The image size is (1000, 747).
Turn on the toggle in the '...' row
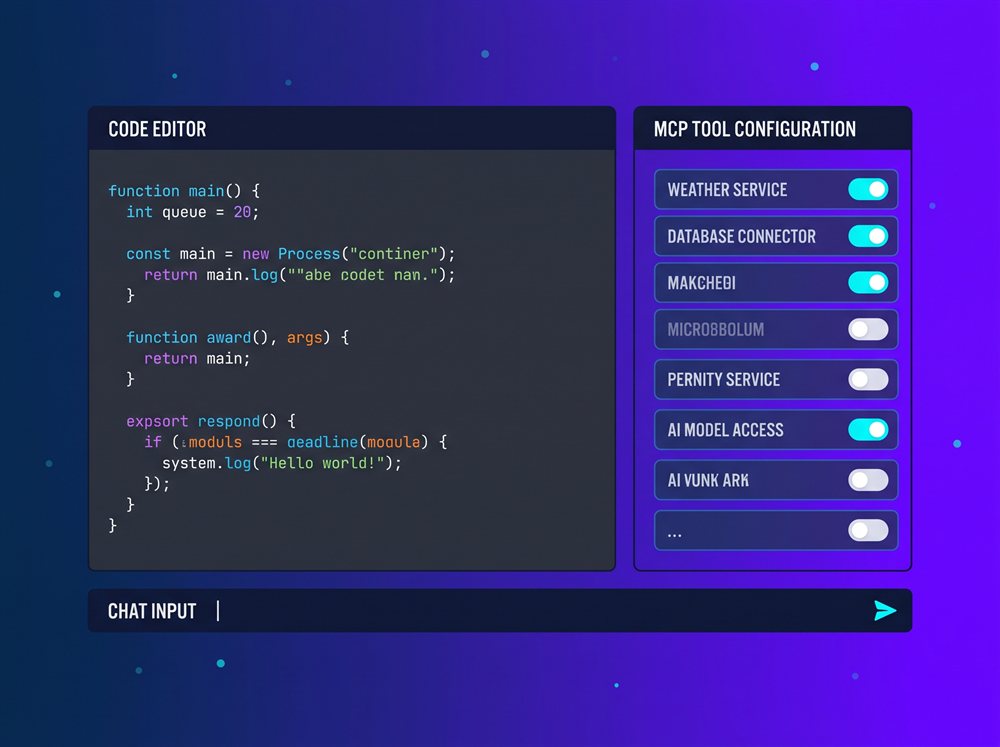[868, 530]
